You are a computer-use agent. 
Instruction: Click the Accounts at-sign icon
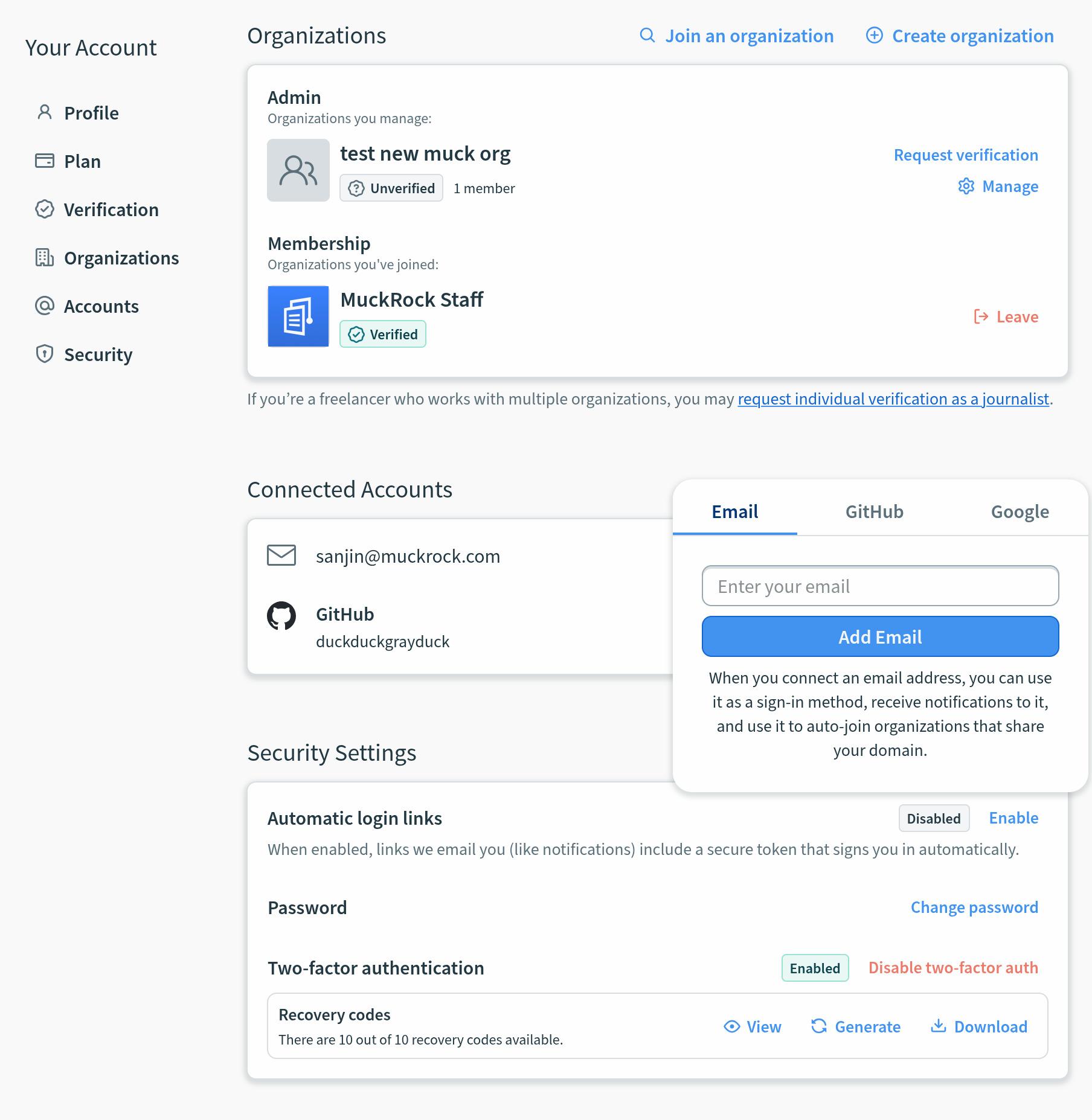pyautogui.click(x=45, y=306)
